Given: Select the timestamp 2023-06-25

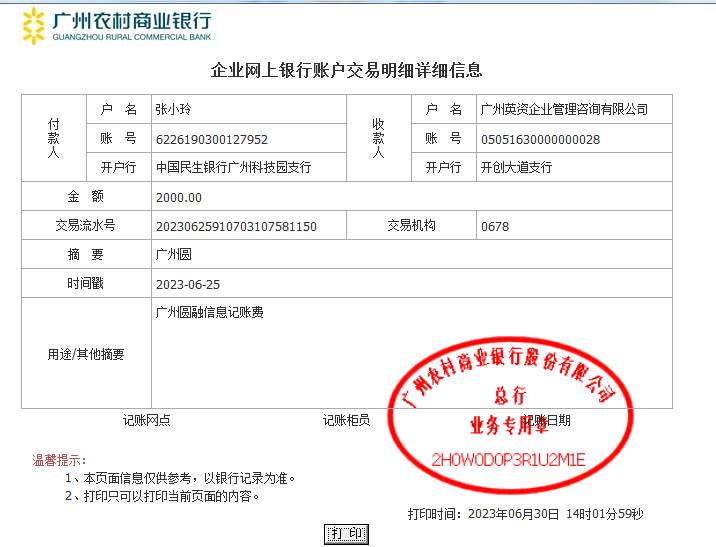Looking at the screenshot, I should coord(188,284).
